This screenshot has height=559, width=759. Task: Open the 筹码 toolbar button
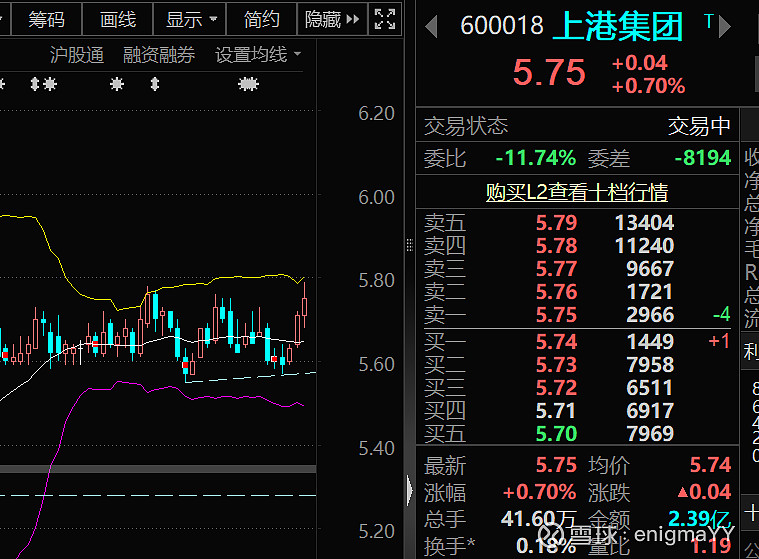46,19
